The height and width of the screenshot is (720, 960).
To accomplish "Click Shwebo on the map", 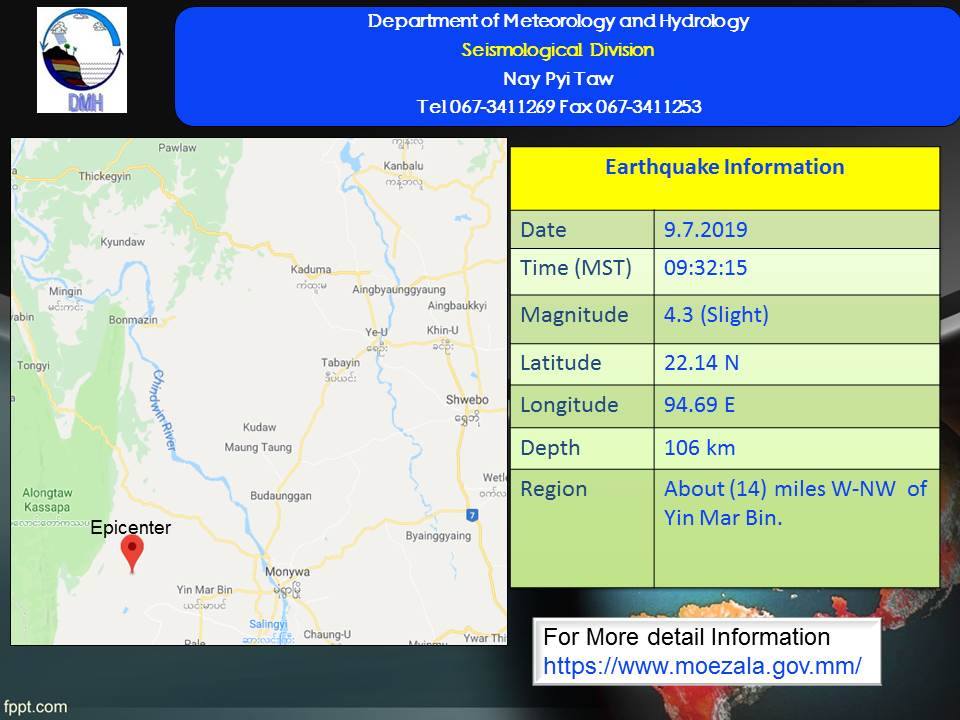I will (x=467, y=399).
